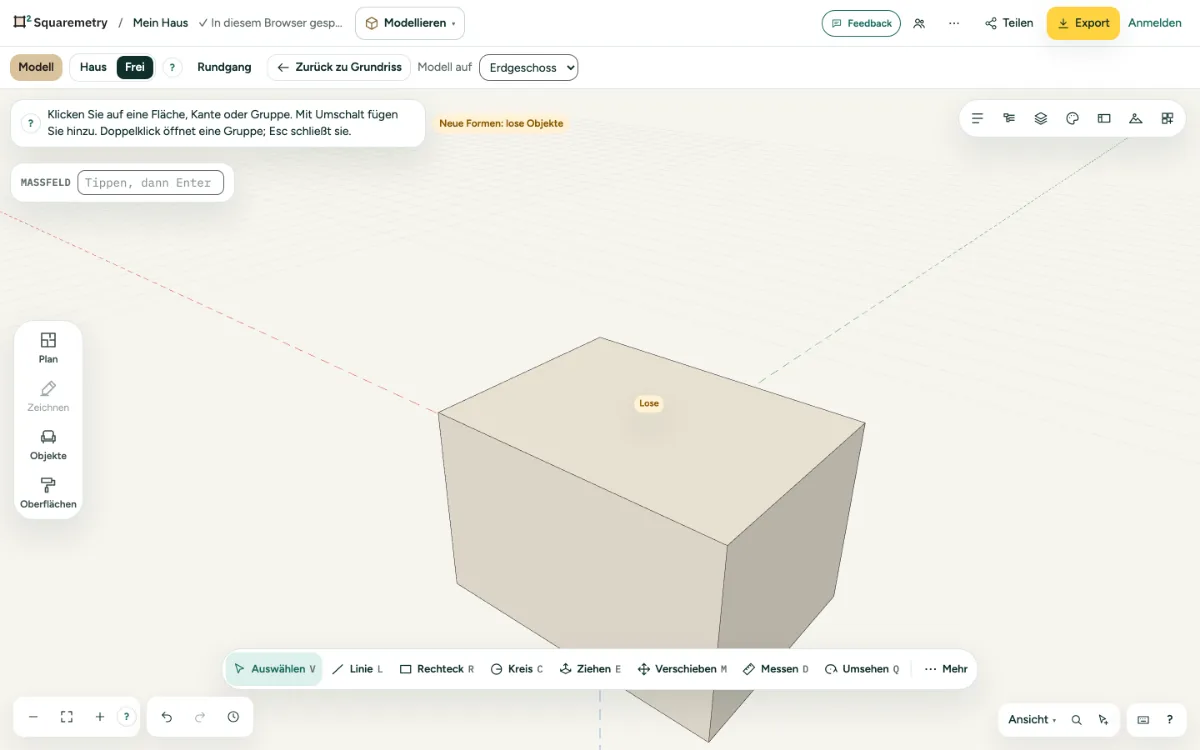This screenshot has width=1200, height=750.
Task: Open the Oberflächen paint roller panel
Action: tap(48, 494)
